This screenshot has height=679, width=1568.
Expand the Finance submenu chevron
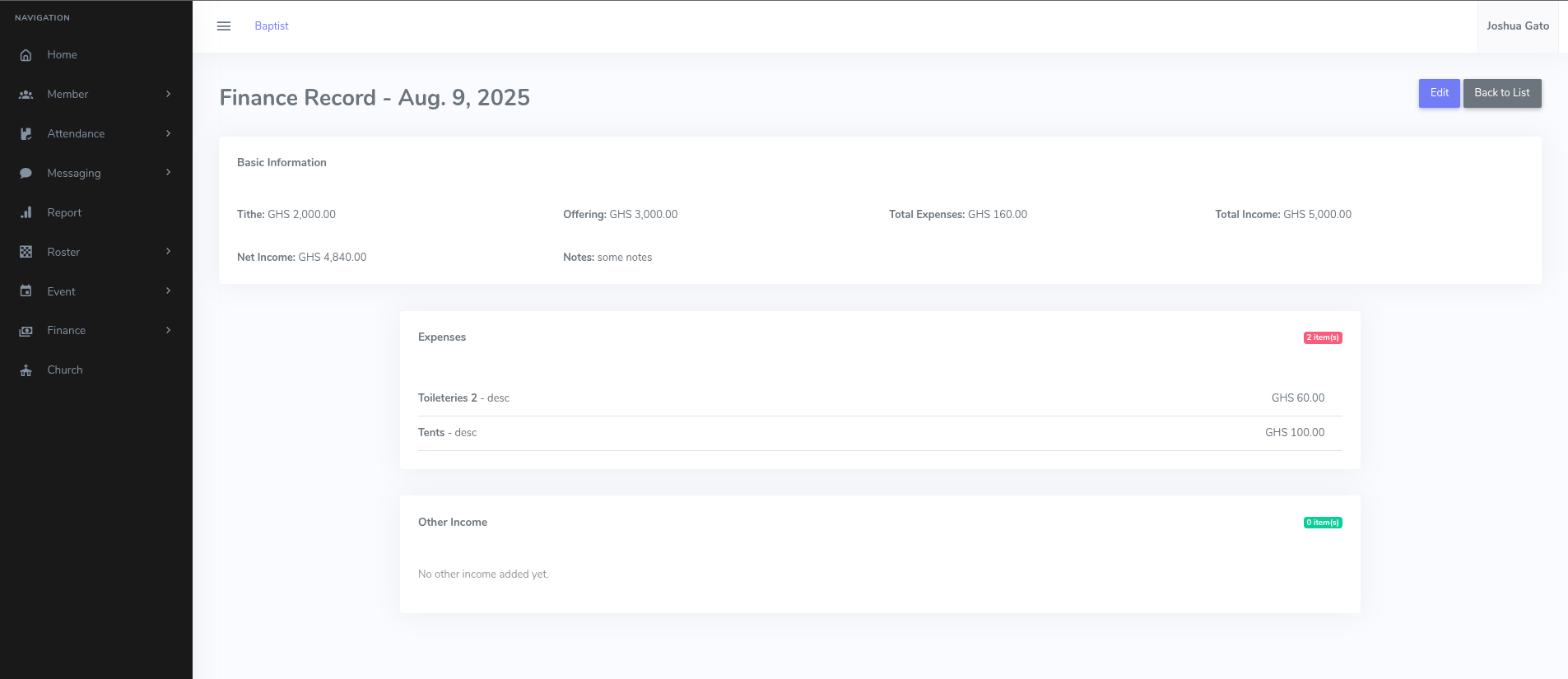click(x=168, y=330)
